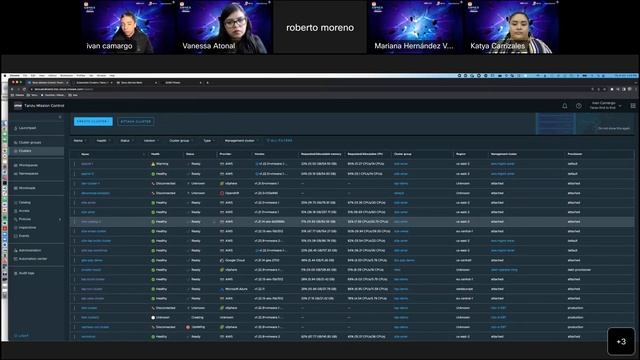Click the Events sidebar icon
The width and height of the screenshot is (640, 360).
(x=16, y=236)
